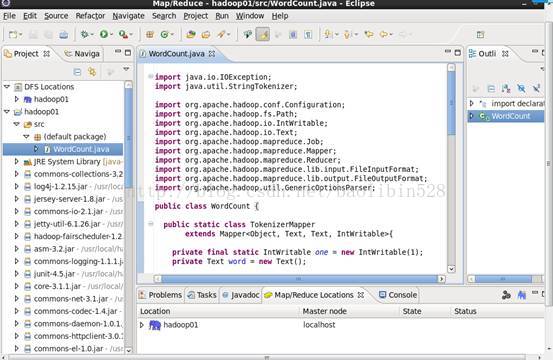Collapse the src folder node

tap(17, 124)
